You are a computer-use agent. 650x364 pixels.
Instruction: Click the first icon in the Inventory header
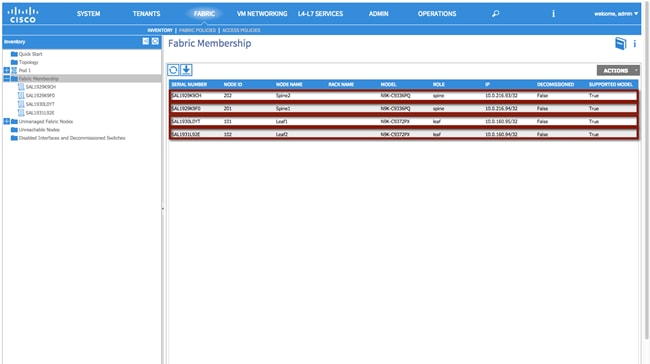click(x=146, y=41)
